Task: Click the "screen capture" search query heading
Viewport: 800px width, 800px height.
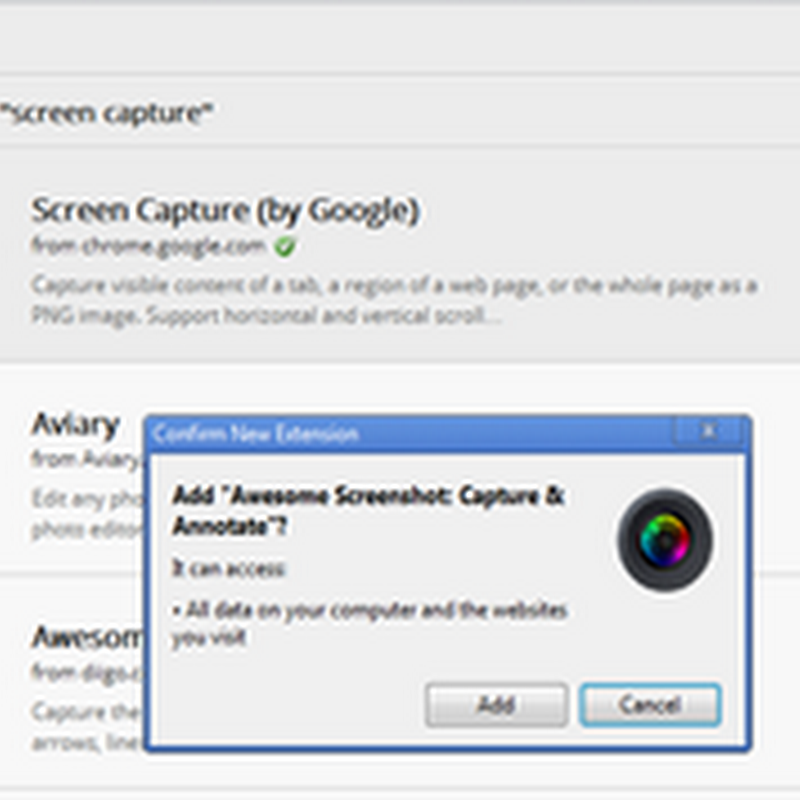Action: [x=107, y=113]
